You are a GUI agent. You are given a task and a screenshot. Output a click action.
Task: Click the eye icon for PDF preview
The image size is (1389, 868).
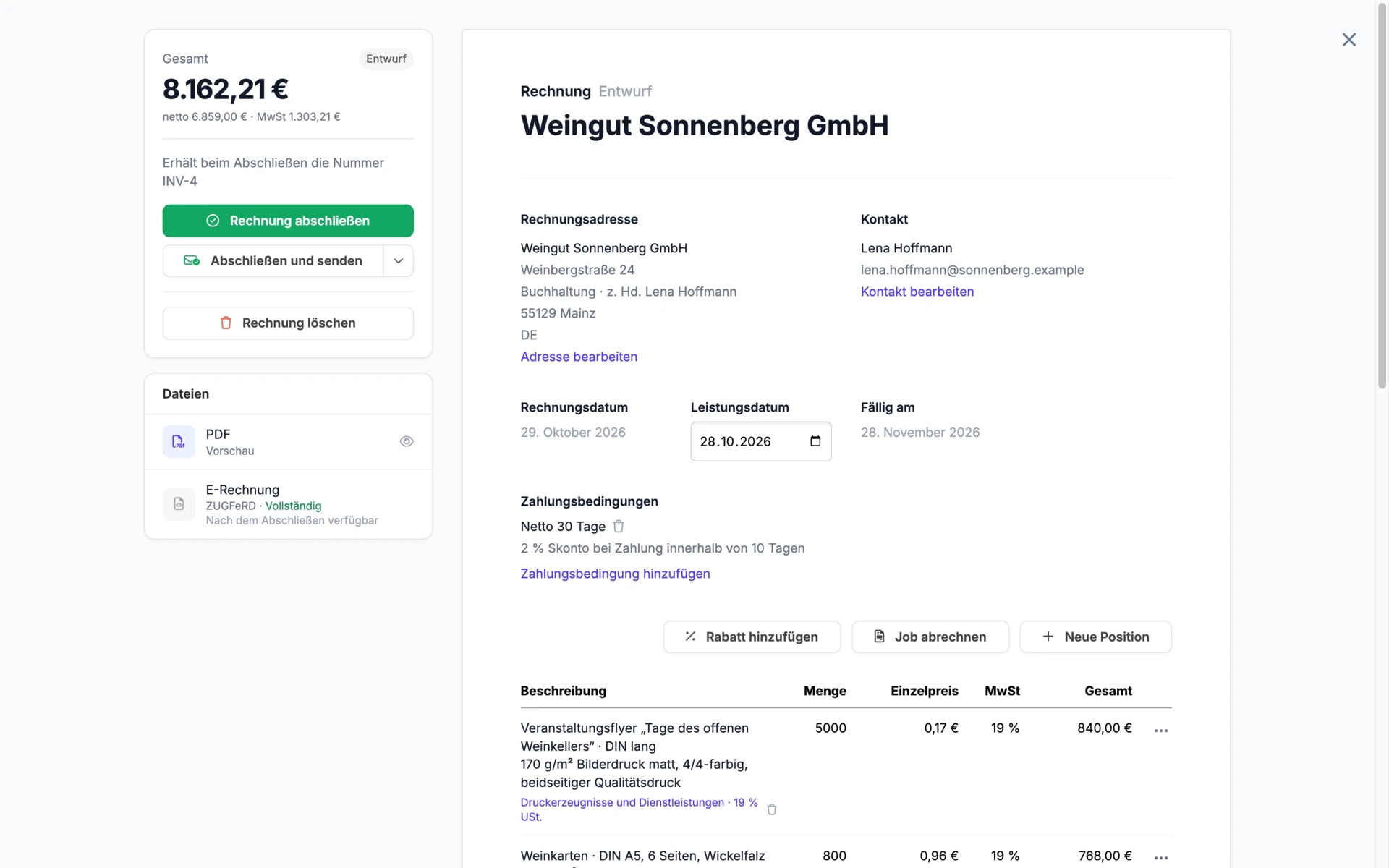point(407,441)
